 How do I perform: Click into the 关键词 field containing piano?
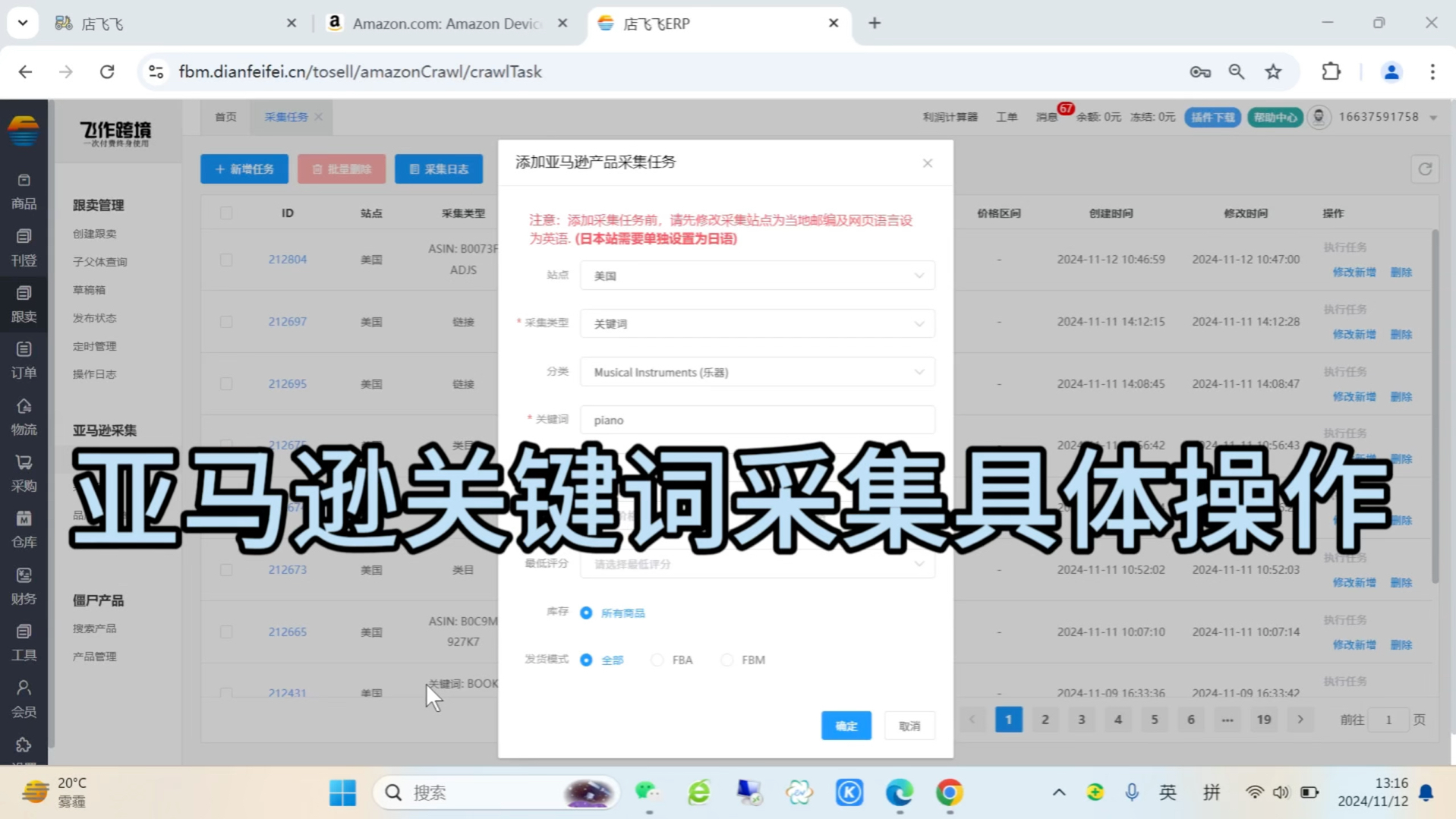point(757,420)
